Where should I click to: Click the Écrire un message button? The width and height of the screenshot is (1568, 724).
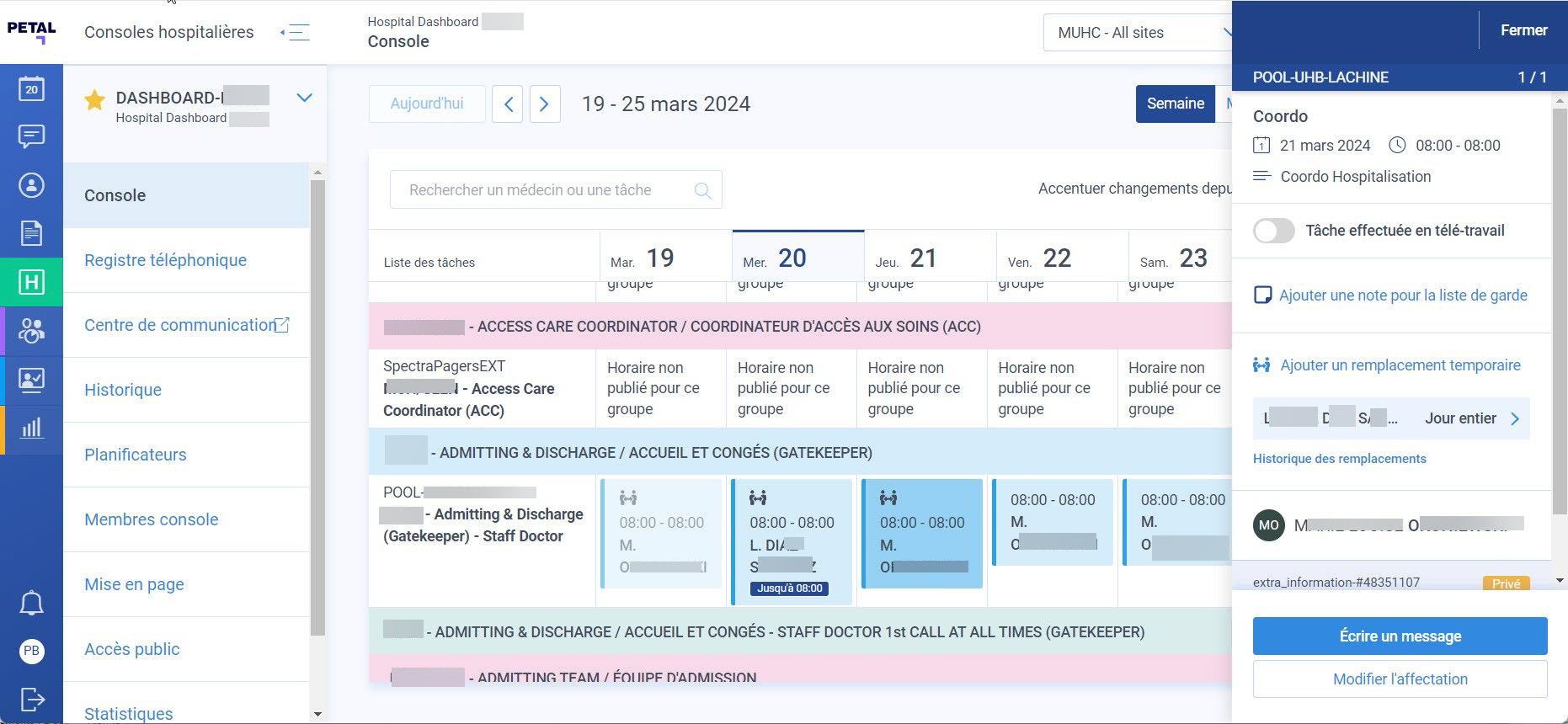[1400, 636]
